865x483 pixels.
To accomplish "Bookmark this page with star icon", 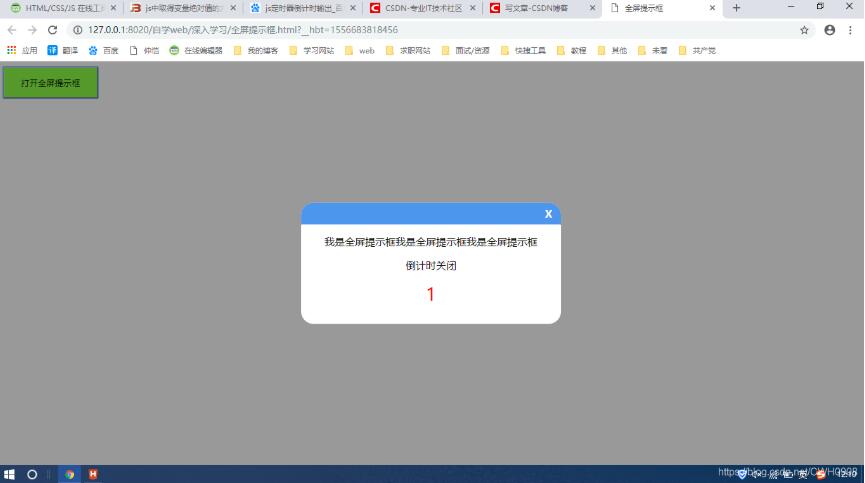I will (x=804, y=30).
